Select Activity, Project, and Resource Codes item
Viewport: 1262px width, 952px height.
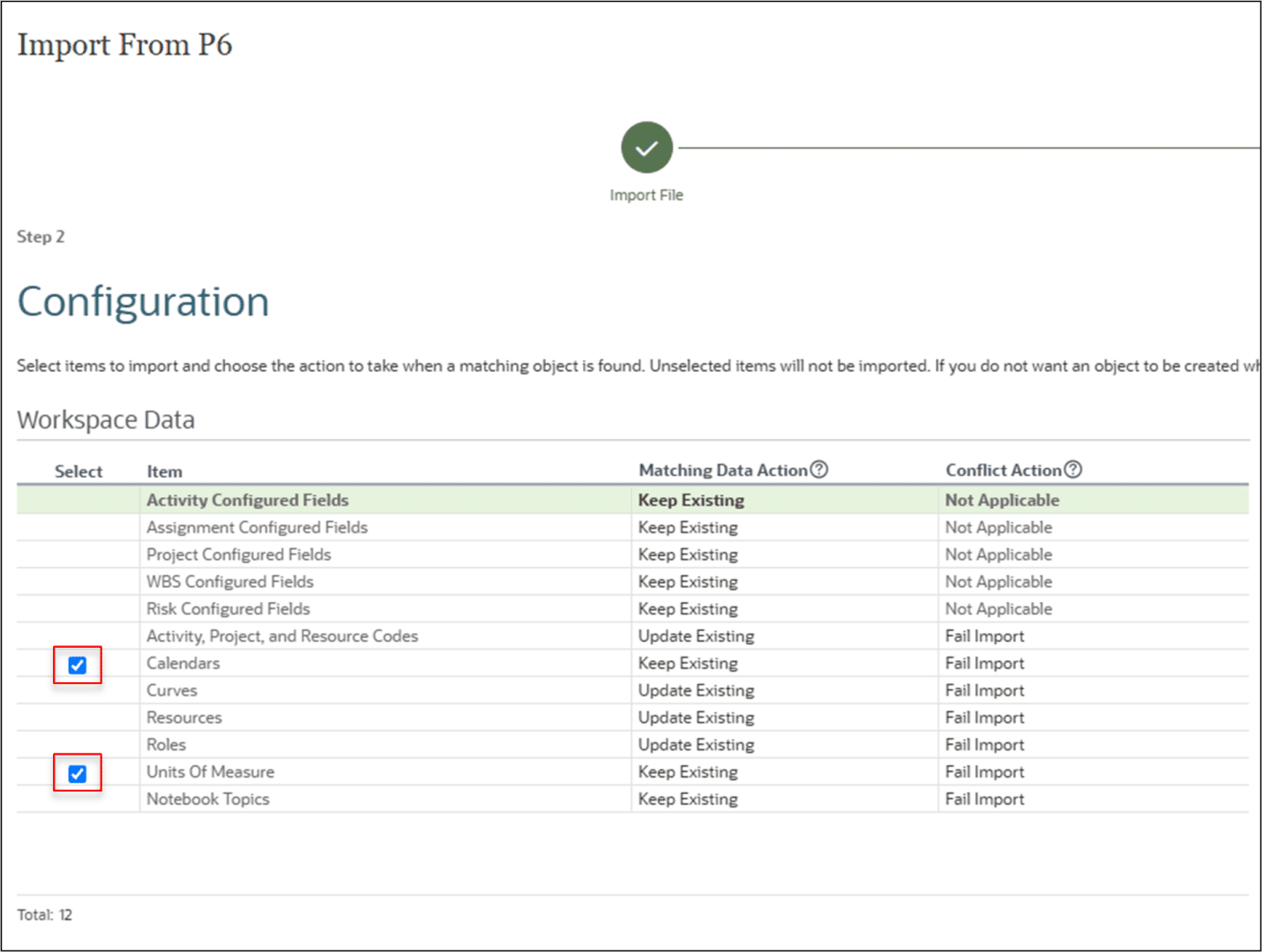(282, 636)
